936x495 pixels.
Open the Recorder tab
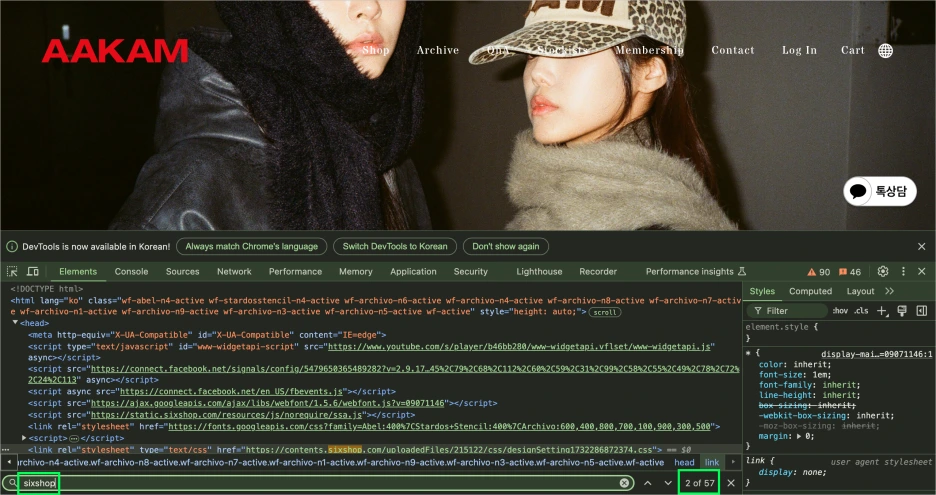coord(598,271)
